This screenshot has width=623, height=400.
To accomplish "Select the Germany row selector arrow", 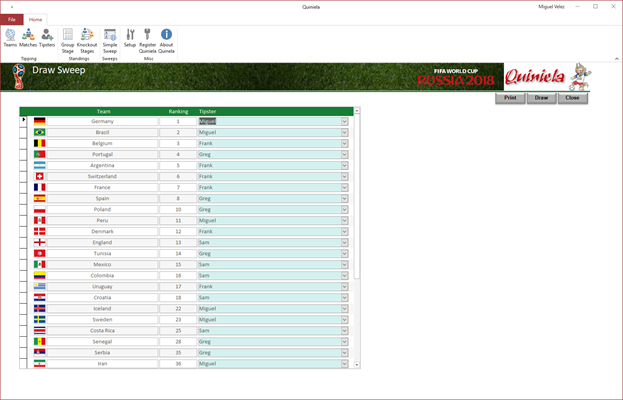I will point(23,121).
